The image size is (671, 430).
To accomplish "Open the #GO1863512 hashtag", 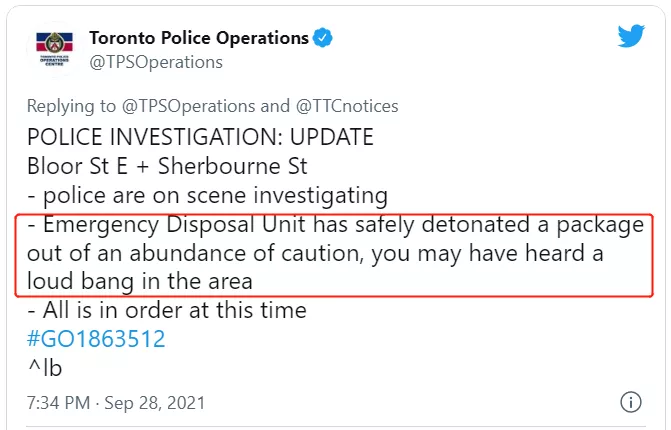I will tap(96, 339).
